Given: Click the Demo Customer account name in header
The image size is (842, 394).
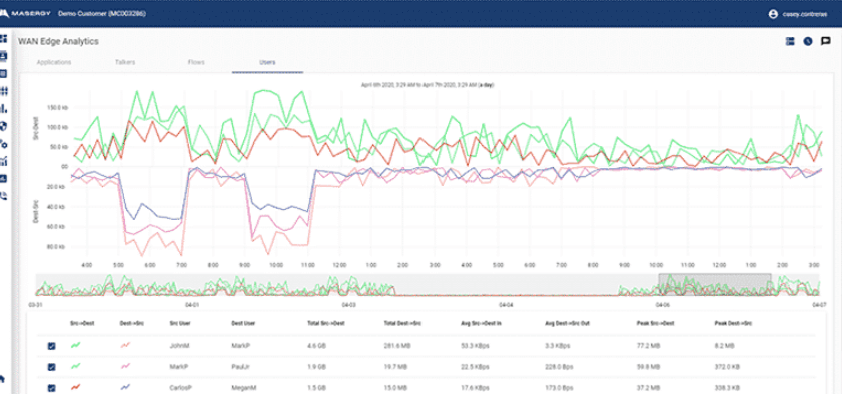Looking at the screenshot, I should (101, 13).
